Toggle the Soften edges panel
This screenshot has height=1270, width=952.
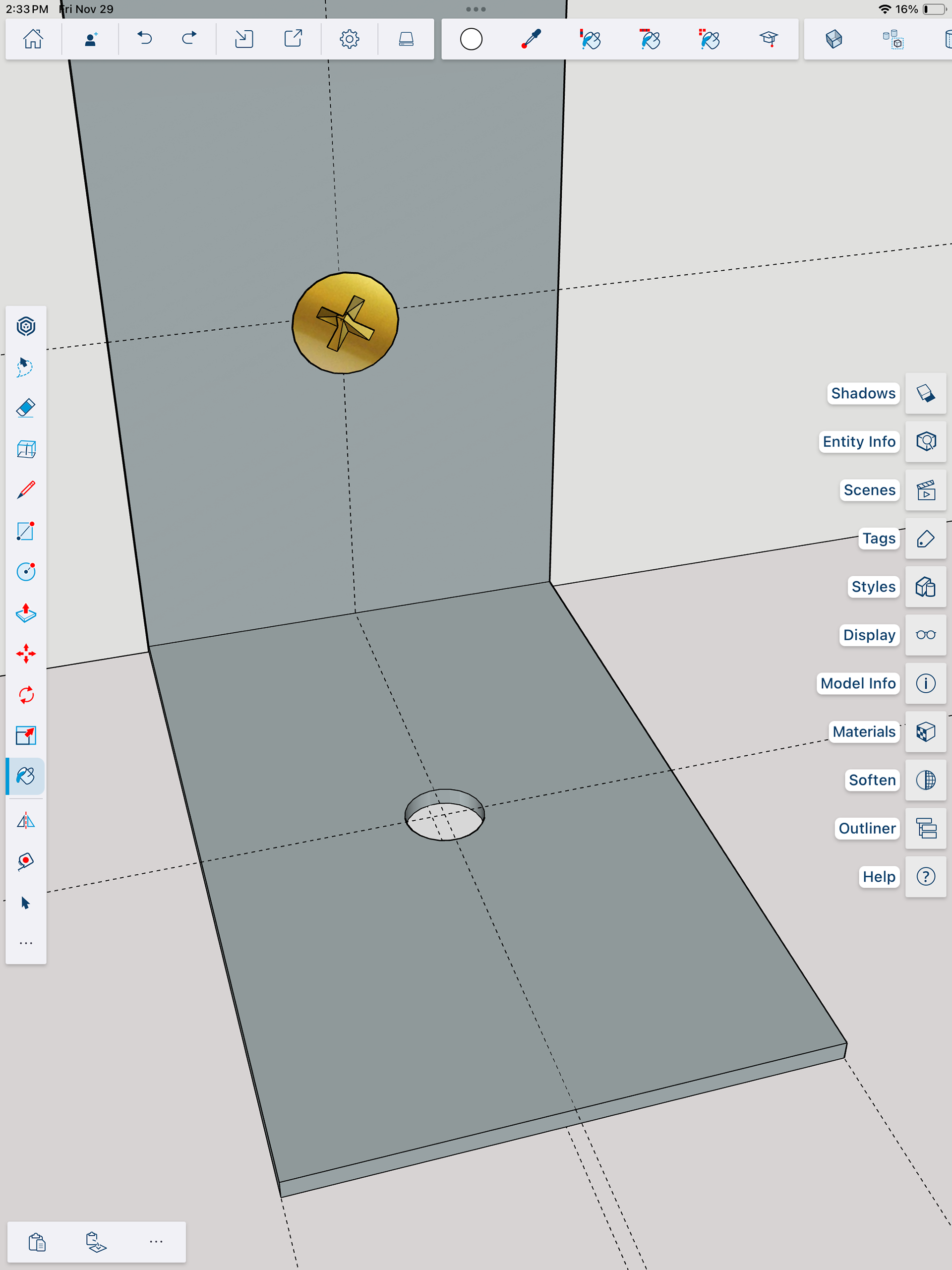925,780
